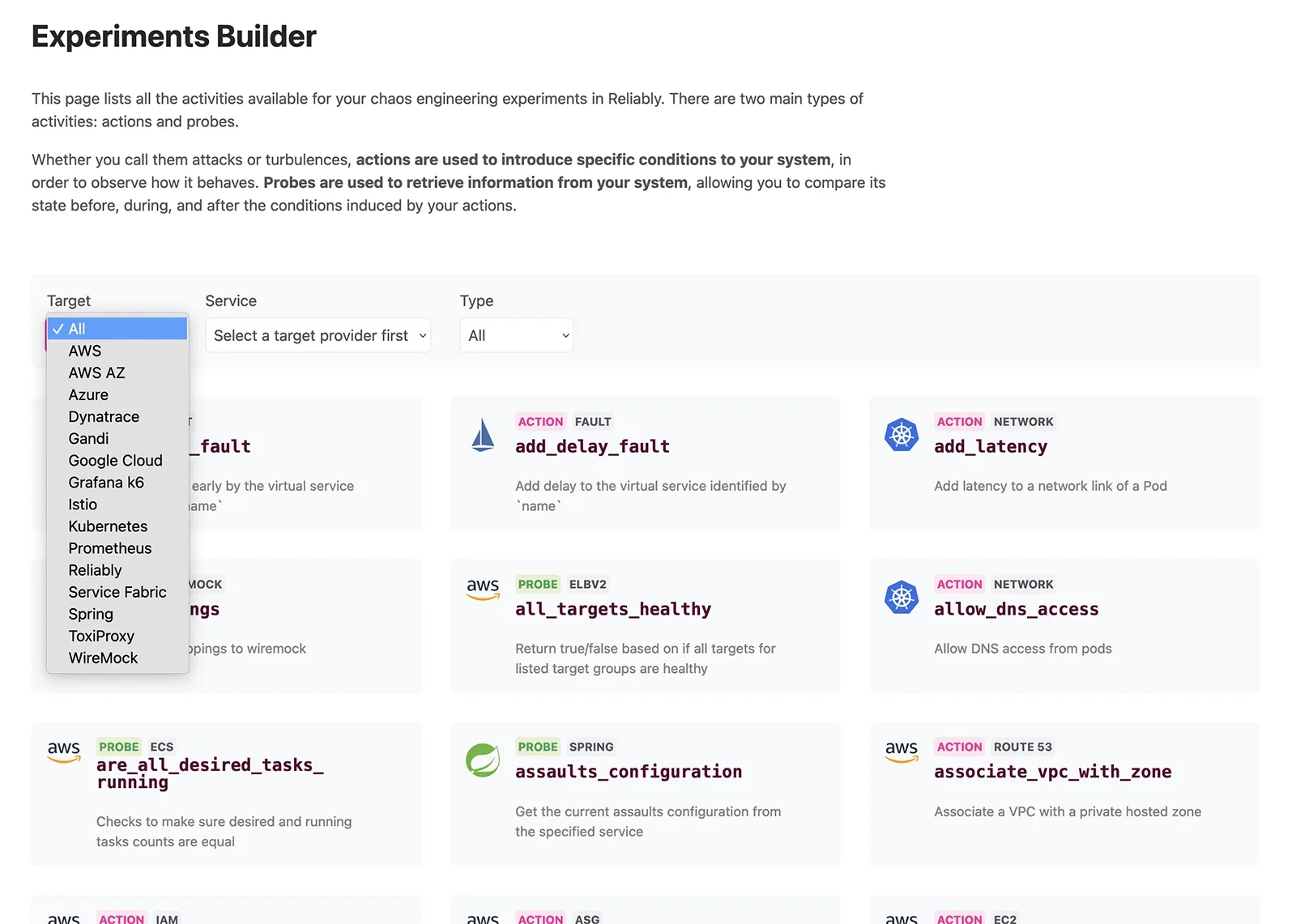Choose ToxiProxy as the target

117,636
